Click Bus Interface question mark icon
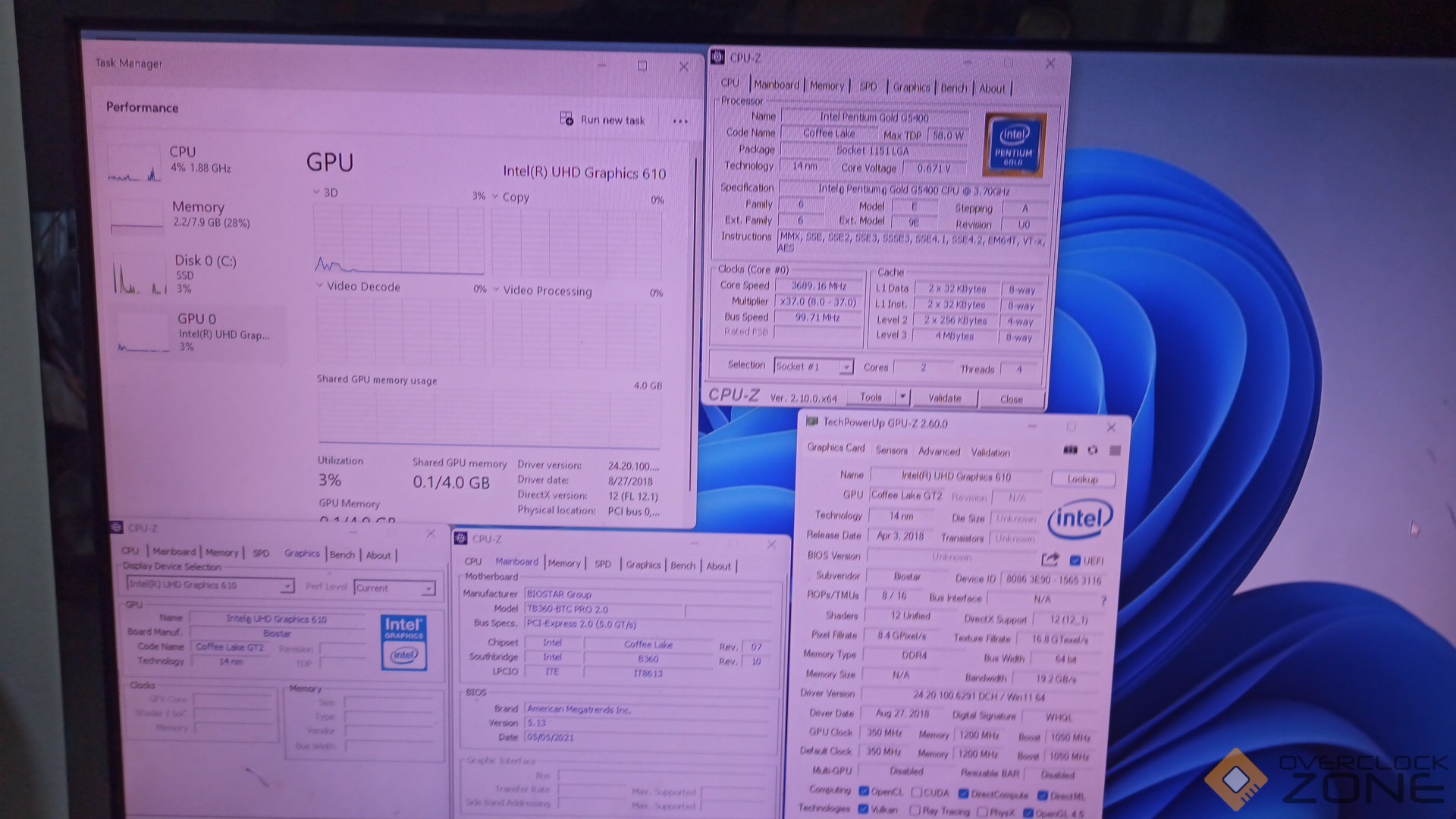 pos(1103,601)
